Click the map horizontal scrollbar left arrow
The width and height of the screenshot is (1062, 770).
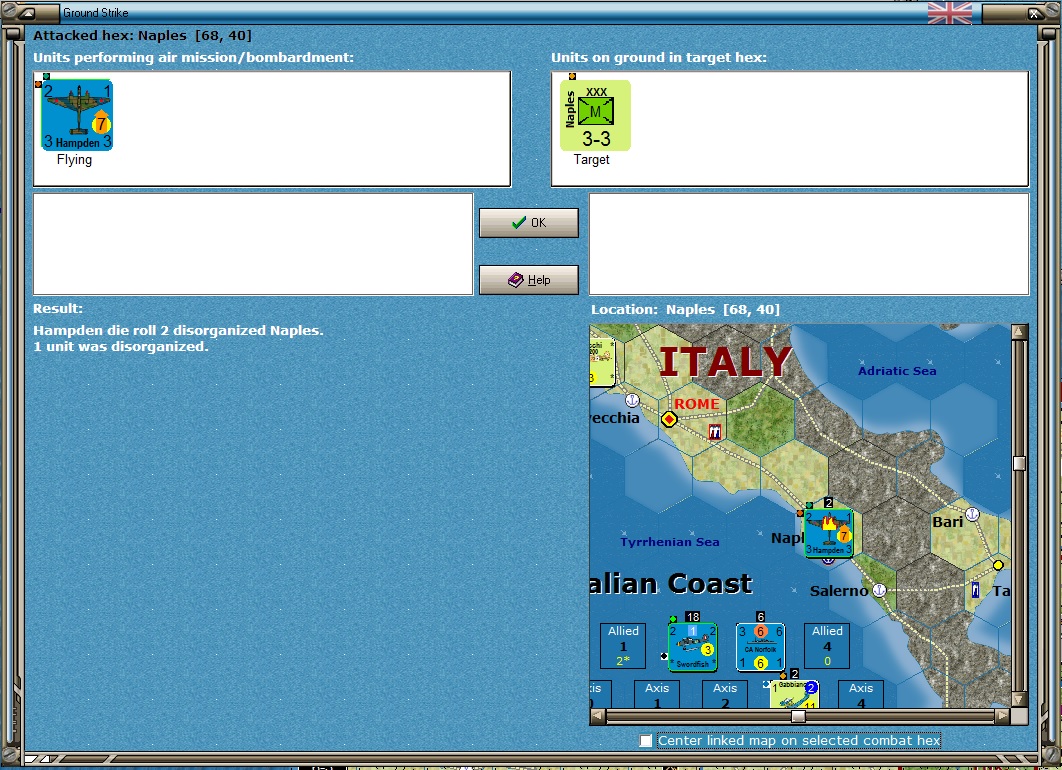tap(597, 716)
